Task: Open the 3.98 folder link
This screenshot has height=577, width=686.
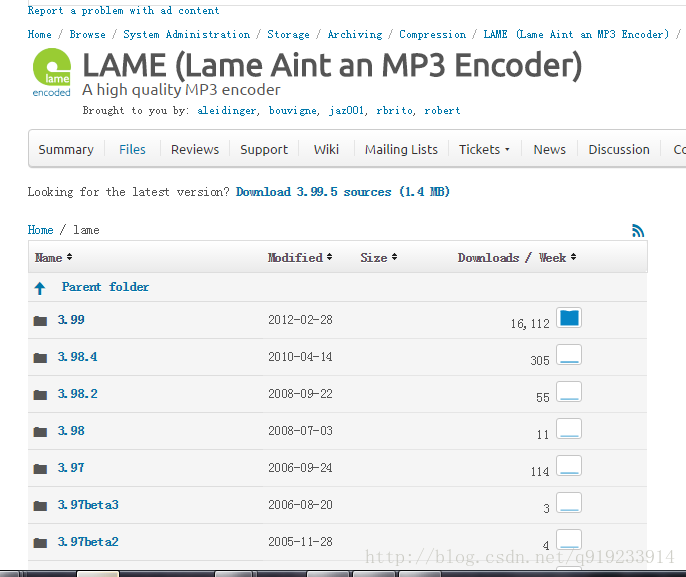Action: click(x=71, y=431)
